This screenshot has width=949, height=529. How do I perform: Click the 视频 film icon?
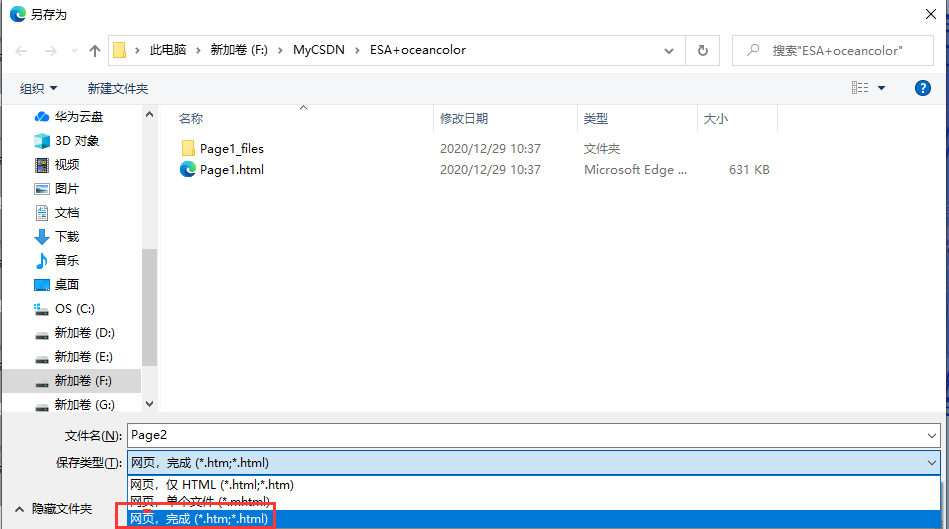tap(42, 165)
